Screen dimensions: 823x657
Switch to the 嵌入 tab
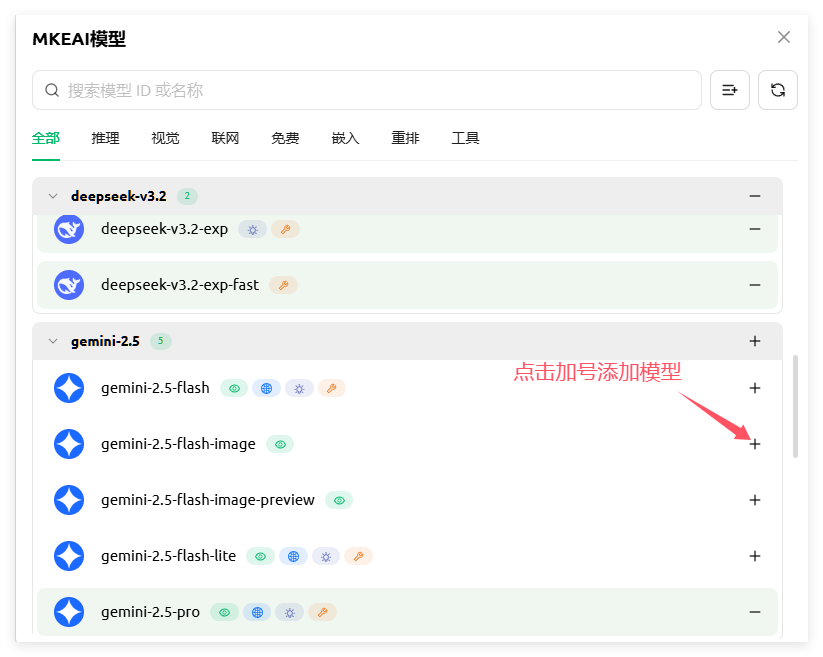345,138
